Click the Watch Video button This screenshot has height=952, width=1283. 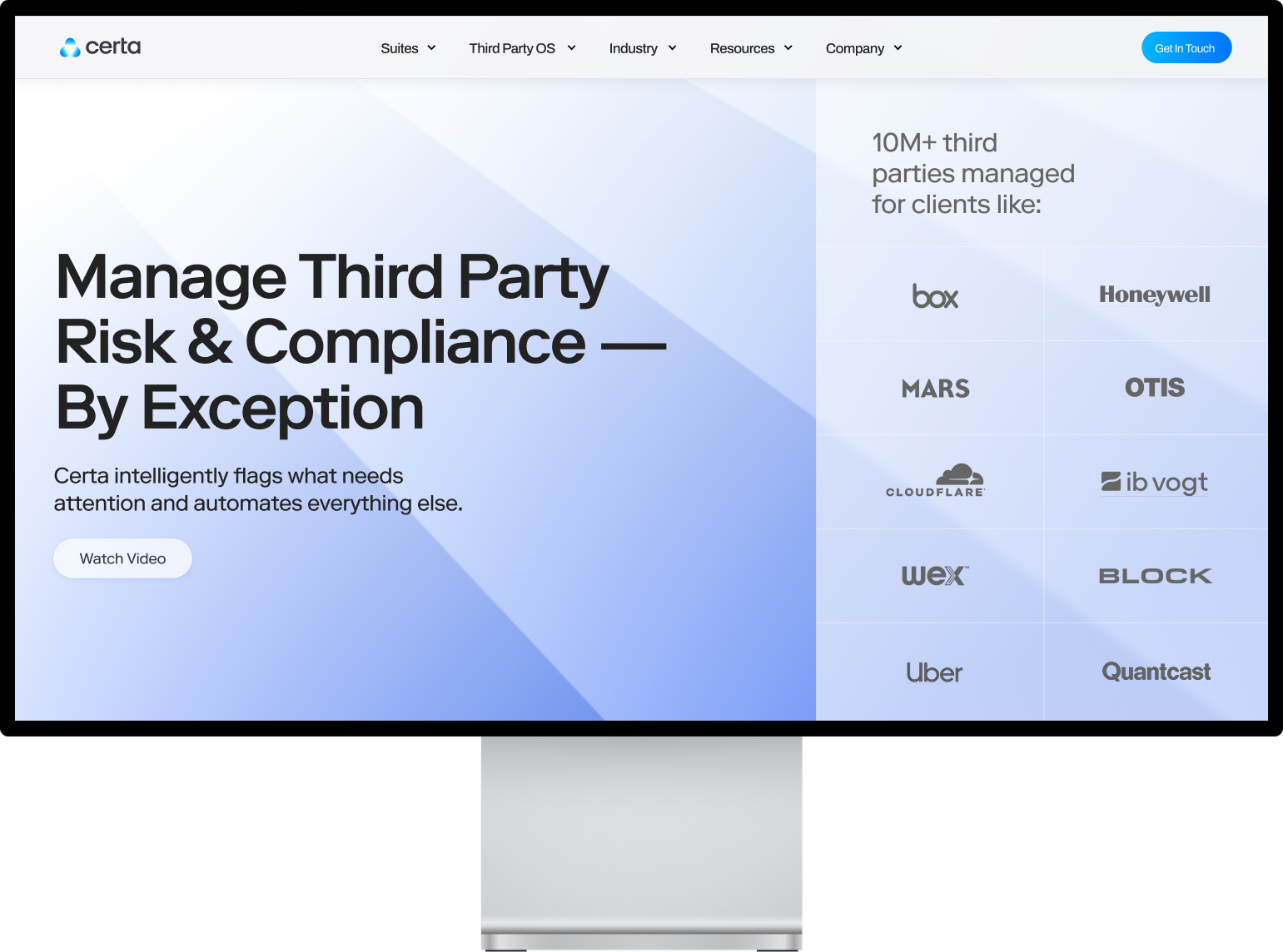122,558
